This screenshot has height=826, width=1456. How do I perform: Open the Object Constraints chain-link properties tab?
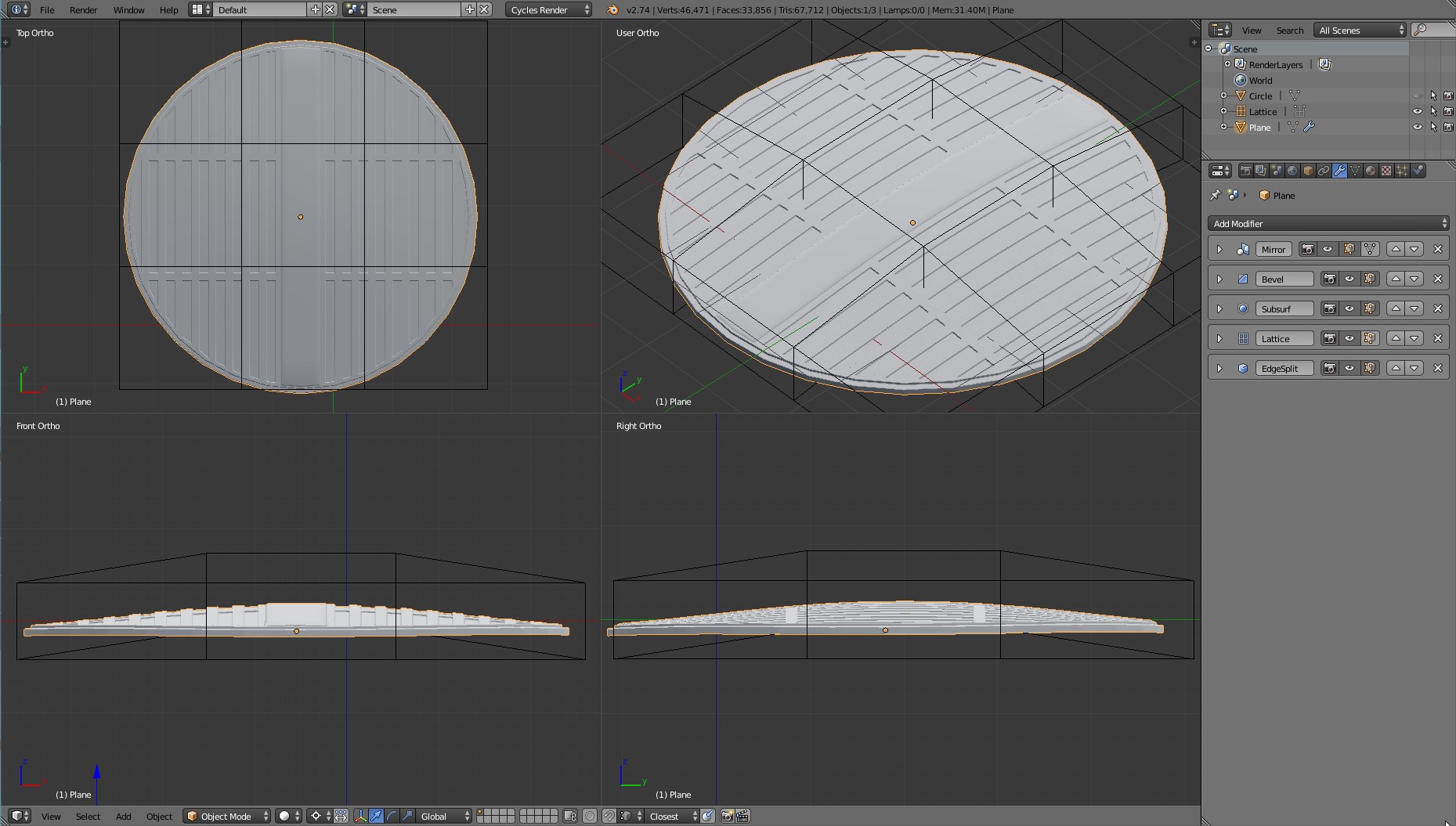[x=1324, y=171]
